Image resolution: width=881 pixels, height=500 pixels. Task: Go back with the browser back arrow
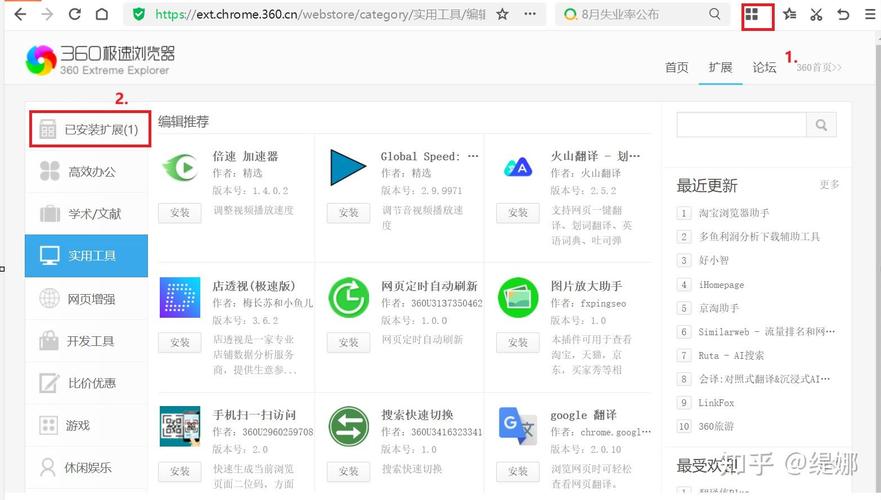point(20,14)
